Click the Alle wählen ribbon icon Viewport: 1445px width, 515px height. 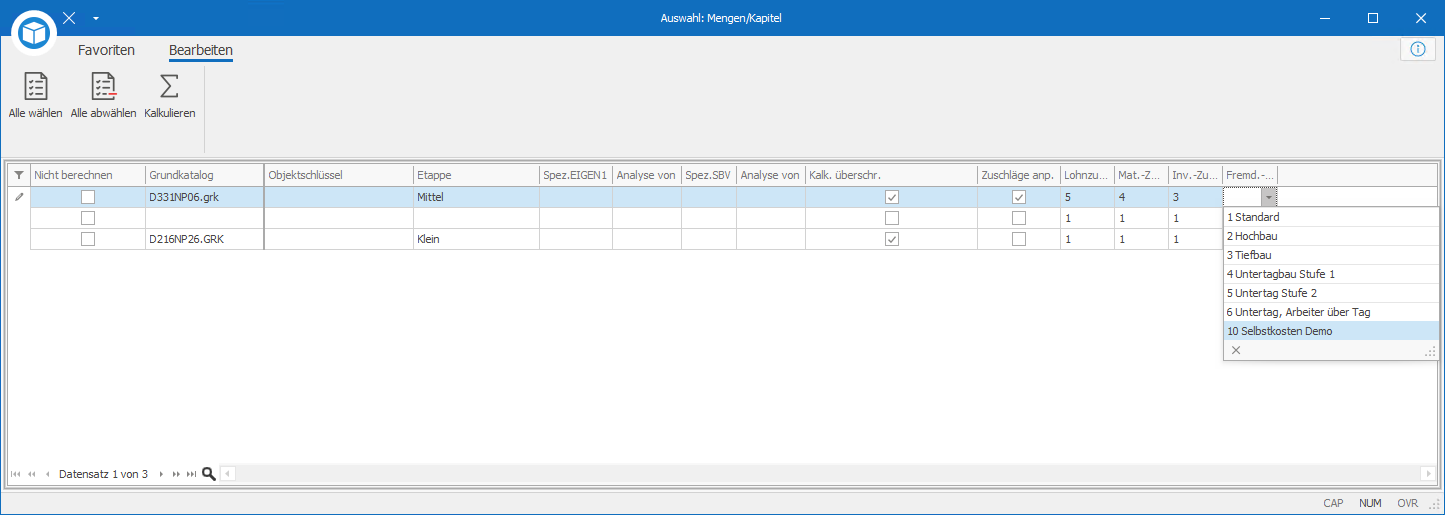point(36,87)
